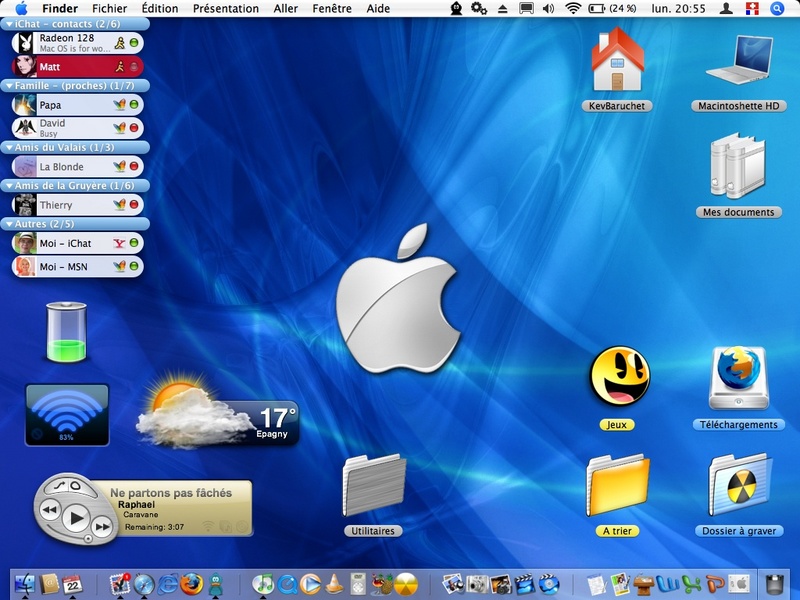Image resolution: width=800 pixels, height=600 pixels.
Task: Open the Trash in the Dock
Action: (x=774, y=584)
